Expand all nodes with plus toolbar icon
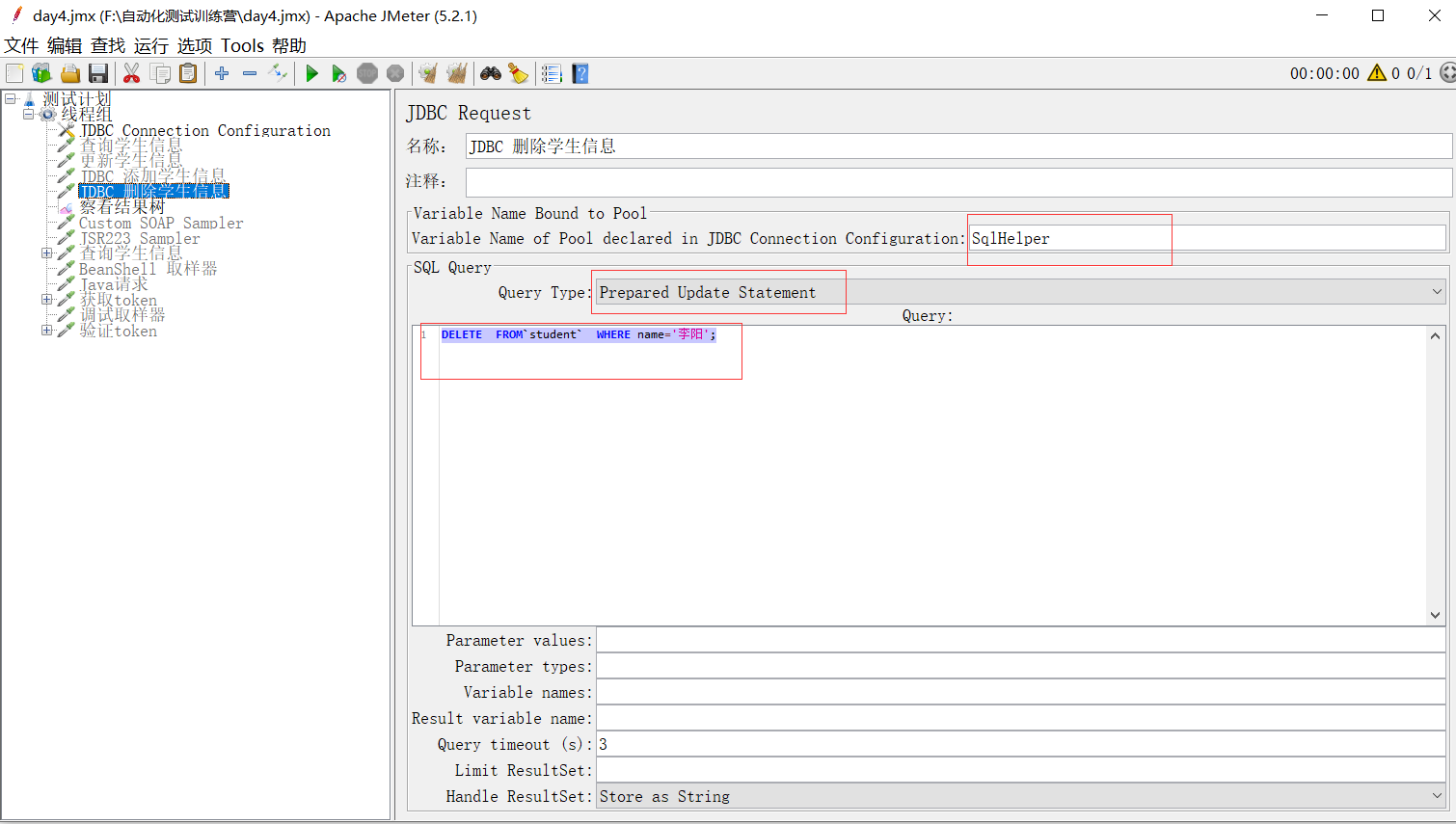Screen dimensions: 1456x824 [x=222, y=73]
